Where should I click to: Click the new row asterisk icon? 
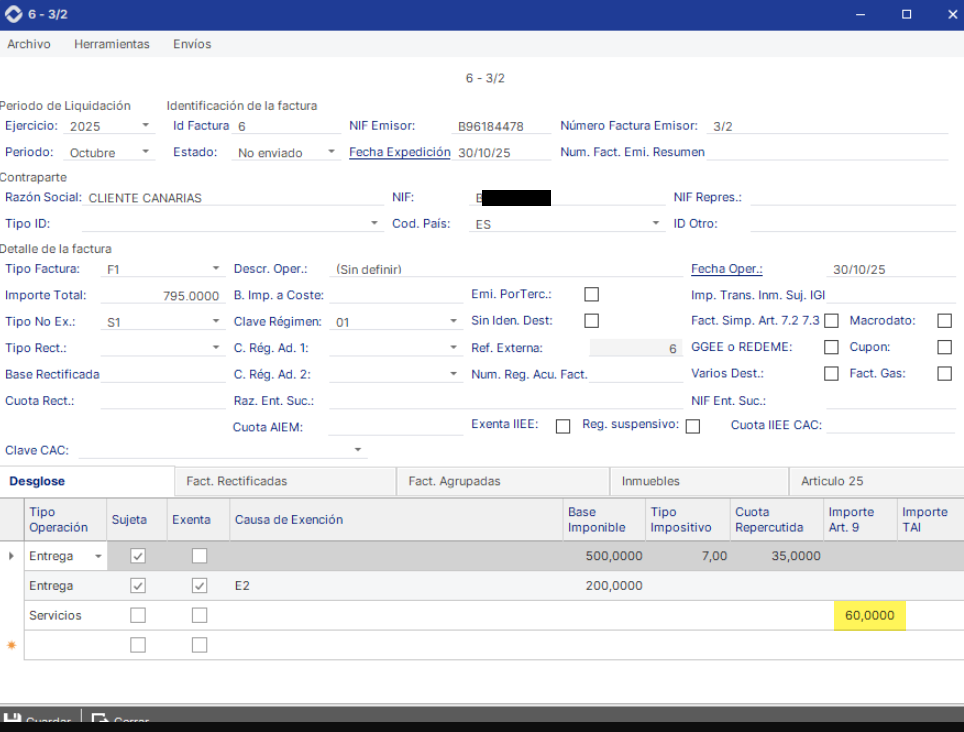point(11,645)
